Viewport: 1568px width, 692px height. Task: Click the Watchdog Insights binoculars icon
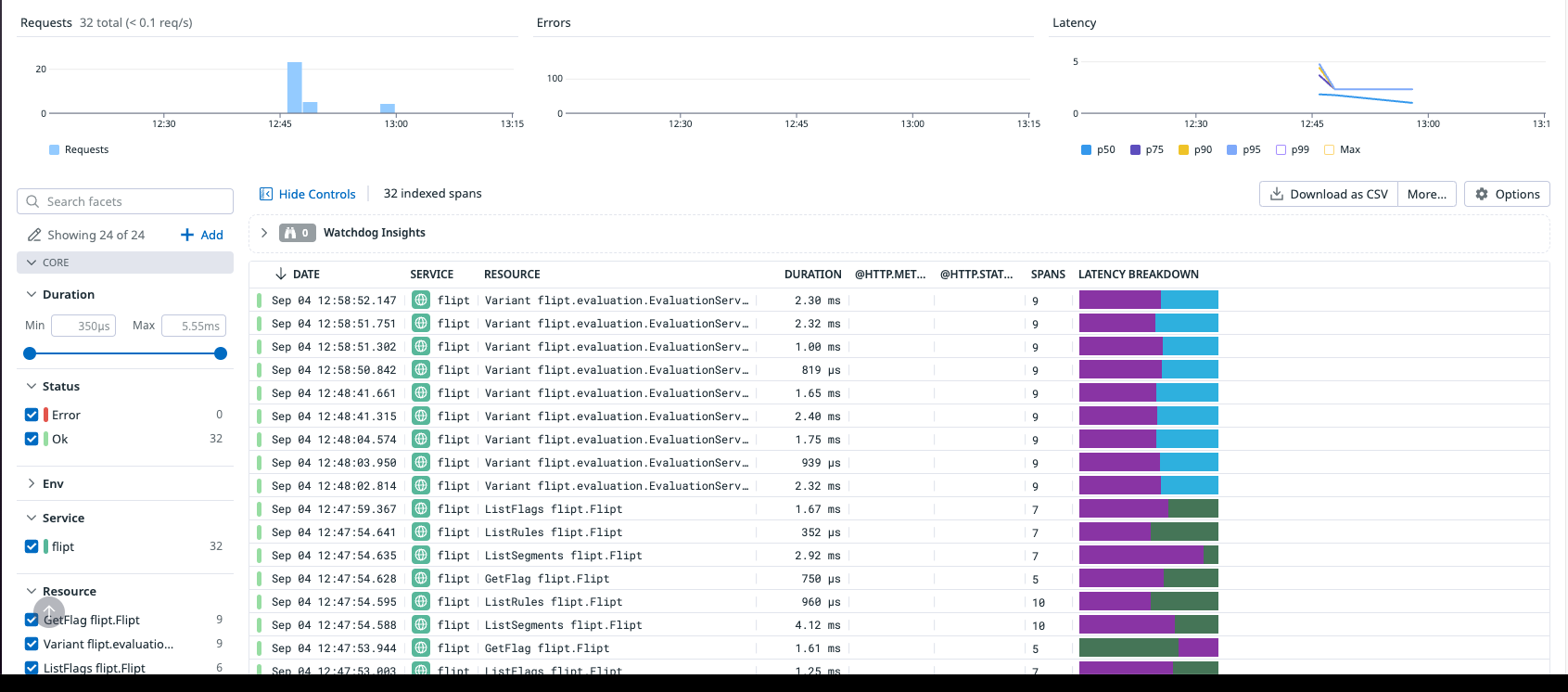tap(290, 233)
